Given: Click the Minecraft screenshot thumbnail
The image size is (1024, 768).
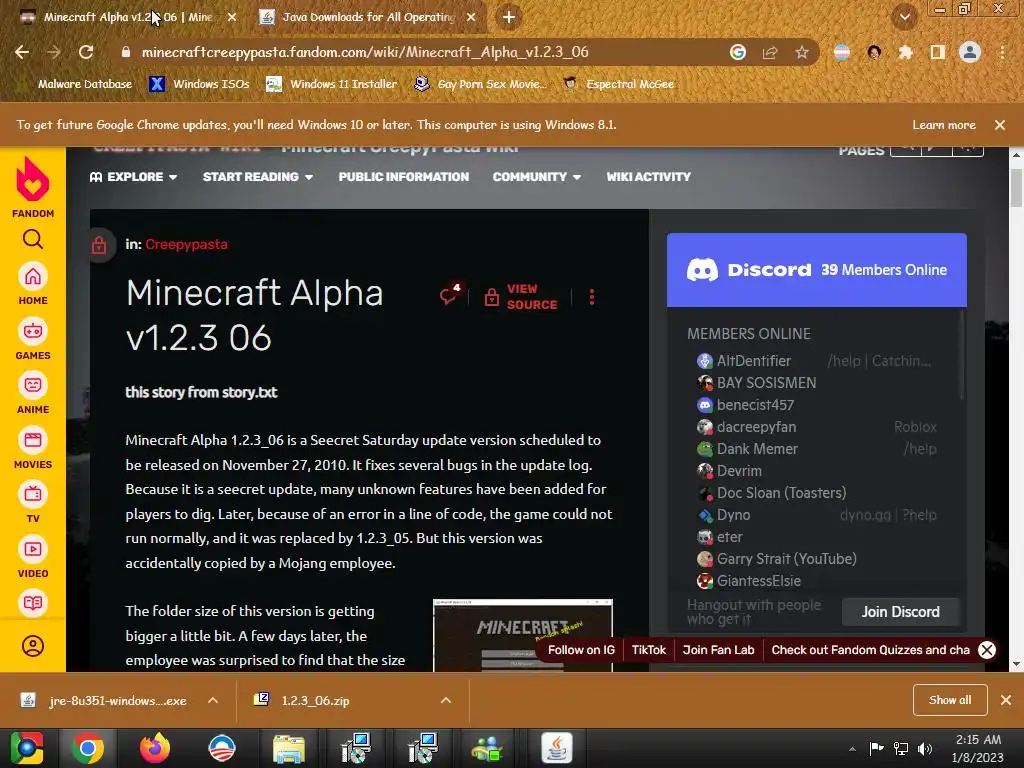Looking at the screenshot, I should tap(523, 635).
